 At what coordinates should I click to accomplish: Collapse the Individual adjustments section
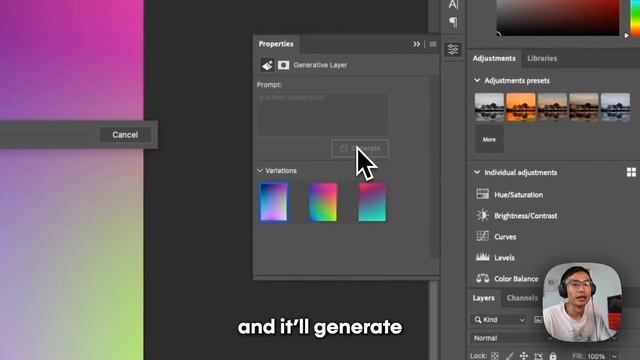[x=477, y=172]
